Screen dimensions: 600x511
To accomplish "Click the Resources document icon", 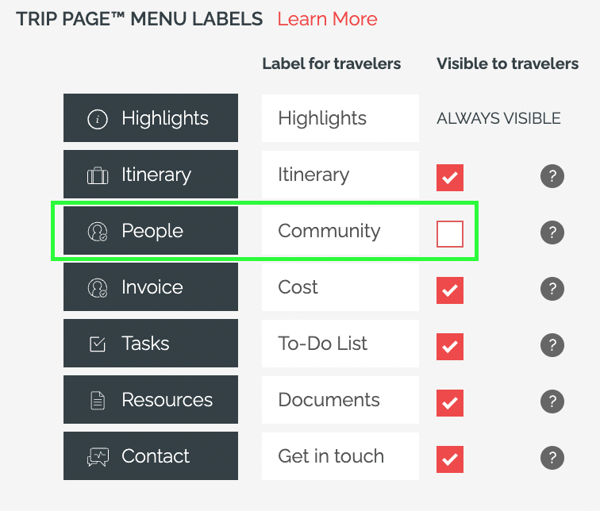I will (x=98, y=400).
